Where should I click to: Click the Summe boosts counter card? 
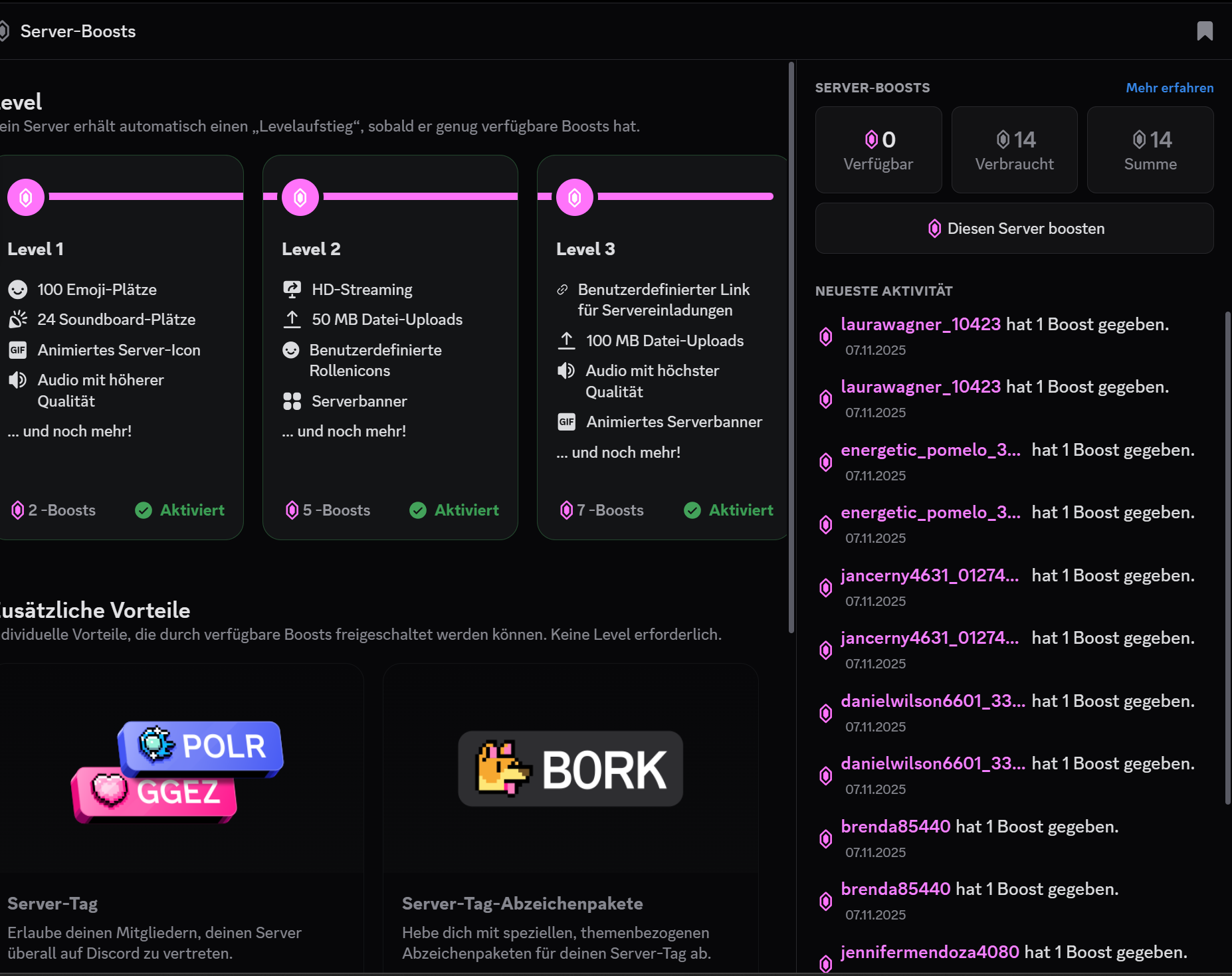pos(1150,150)
